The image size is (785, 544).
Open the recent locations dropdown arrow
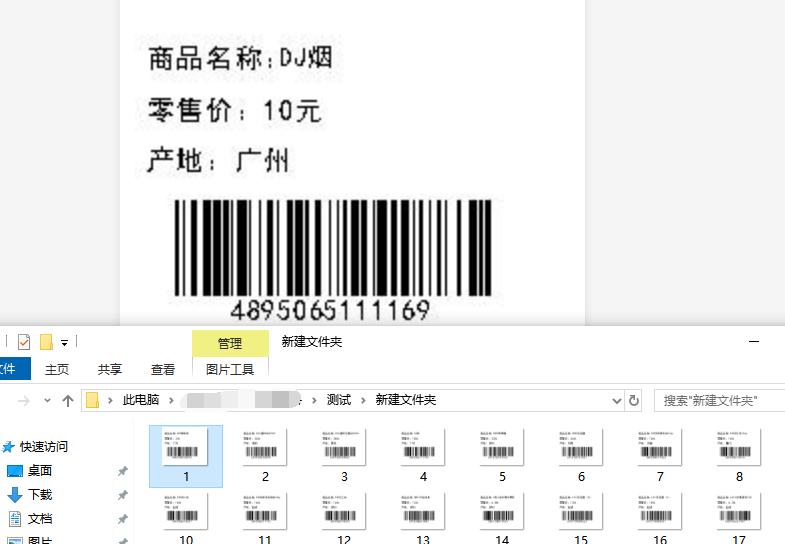click(47, 400)
